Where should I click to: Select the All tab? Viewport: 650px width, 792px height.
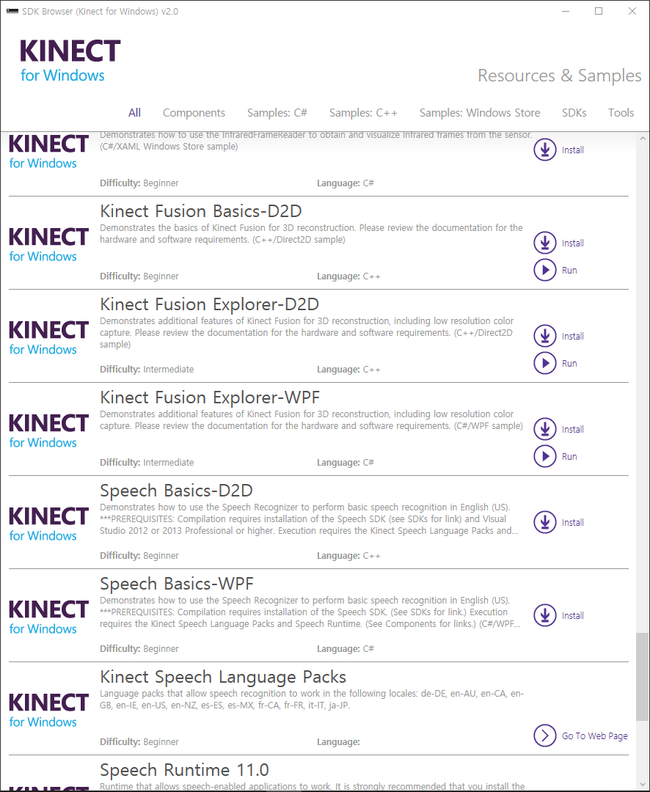pos(134,113)
